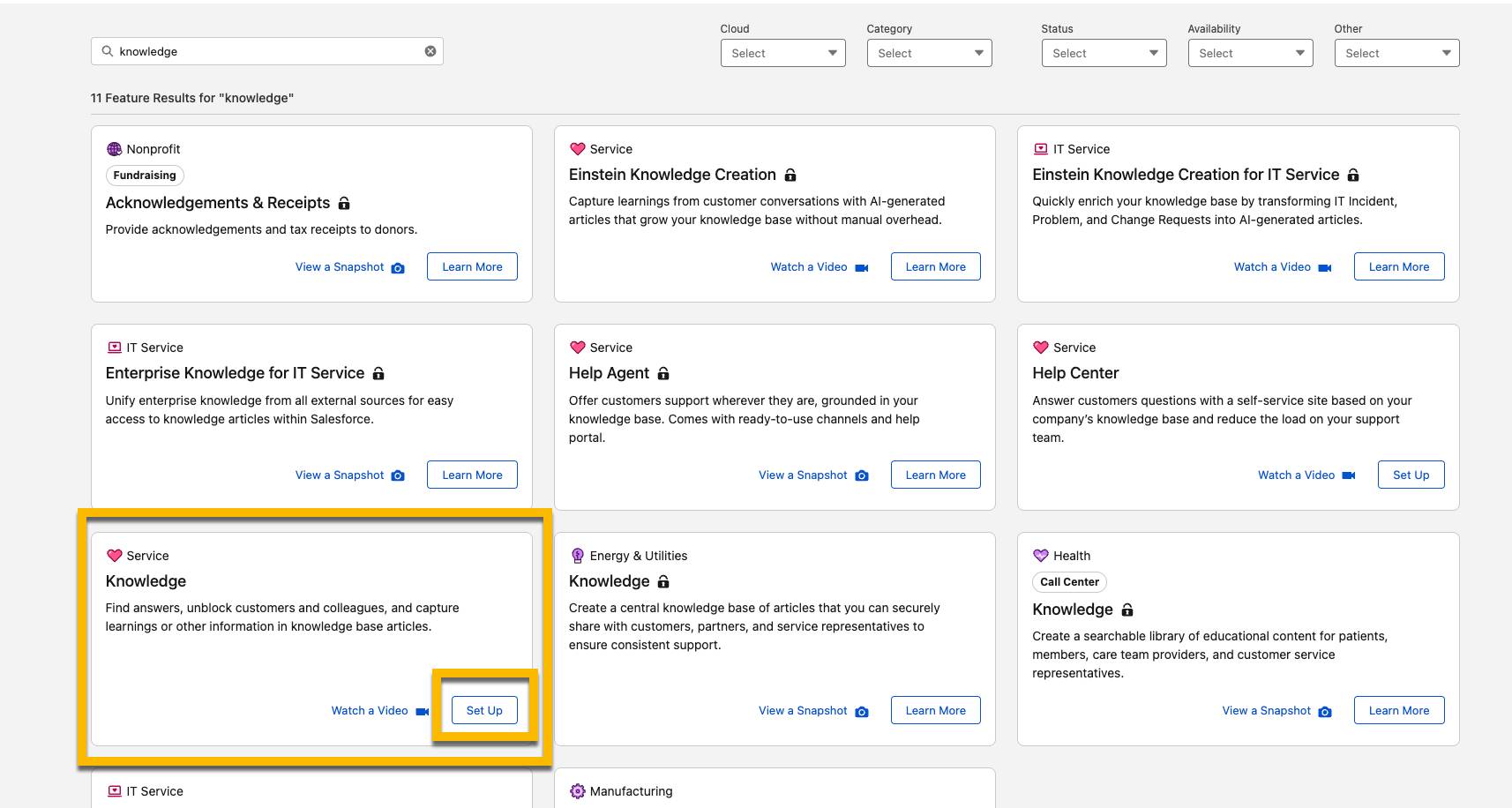Viewport: 1512px width, 808px height.
Task: Open the Other filter dropdown
Action: (1396, 53)
